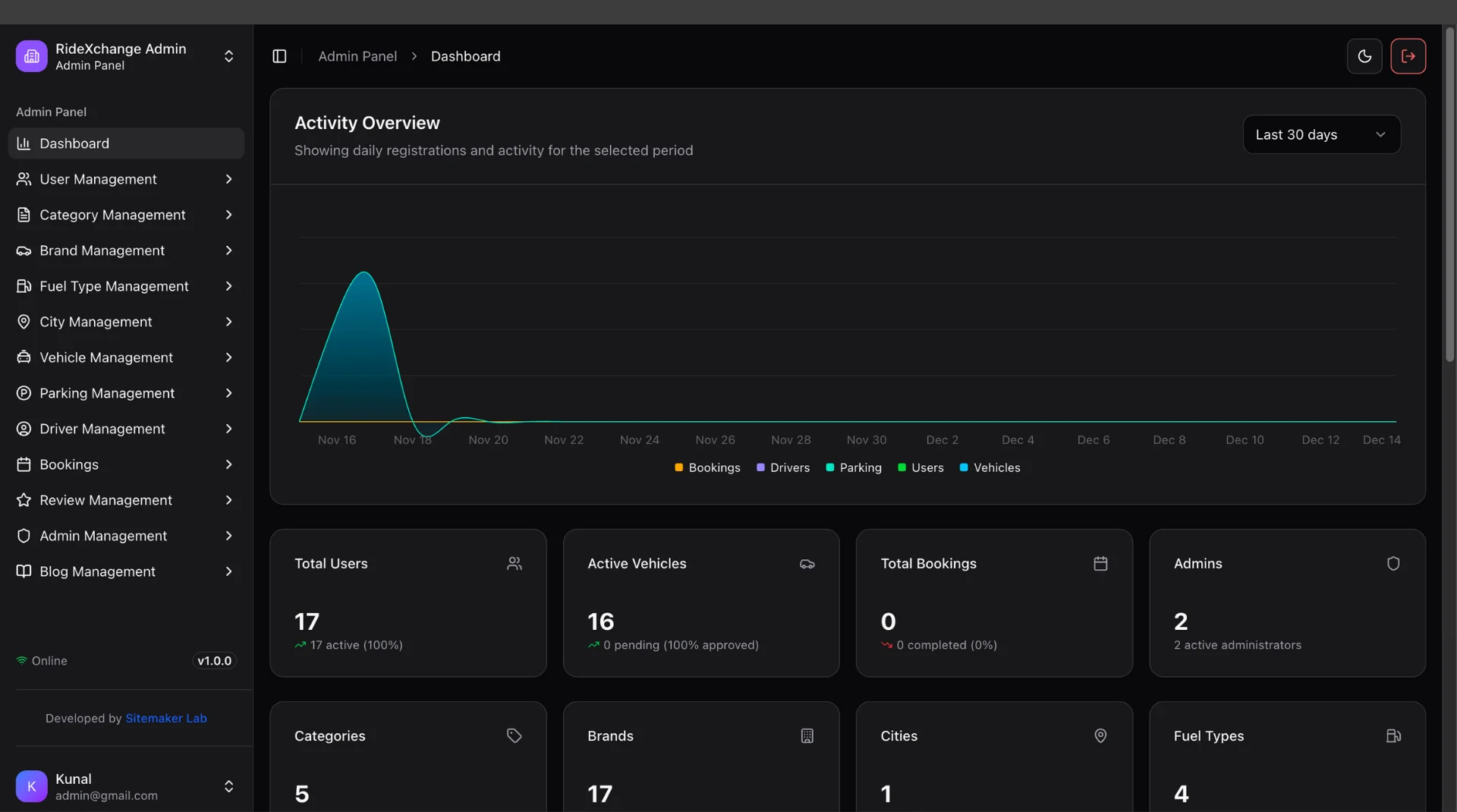
Task: Expand Brand Management chevron
Action: (x=228, y=250)
